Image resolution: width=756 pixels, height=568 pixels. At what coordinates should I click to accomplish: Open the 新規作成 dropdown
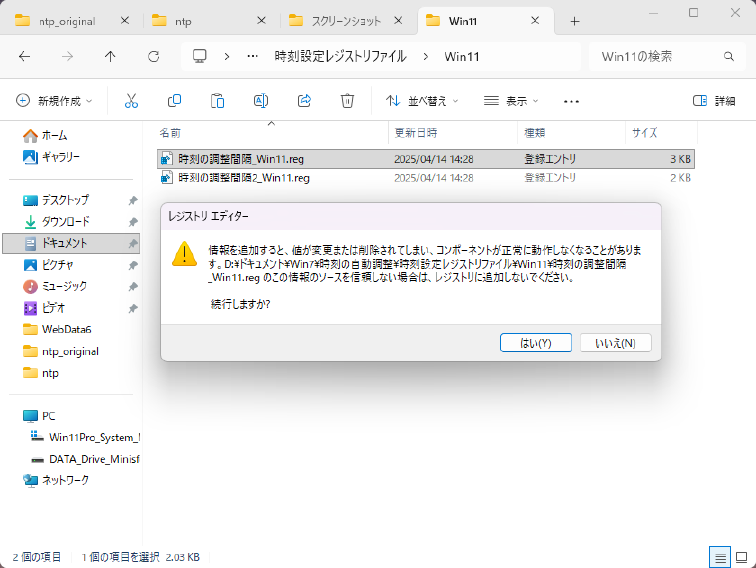[54, 101]
